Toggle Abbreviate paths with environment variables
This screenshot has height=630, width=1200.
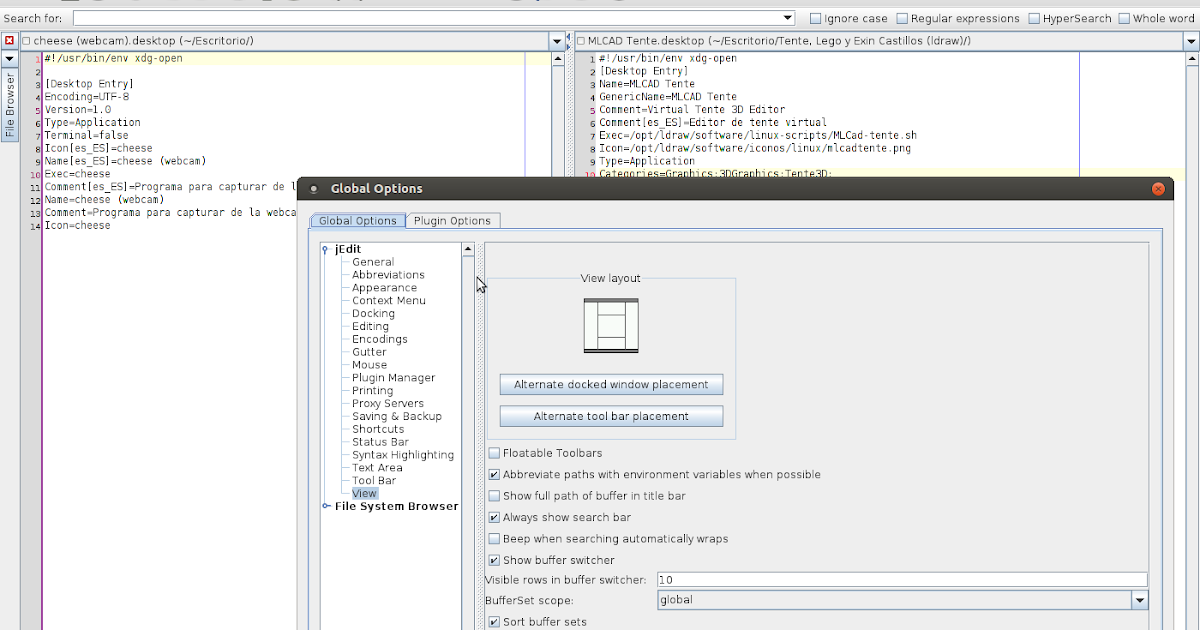654,475
